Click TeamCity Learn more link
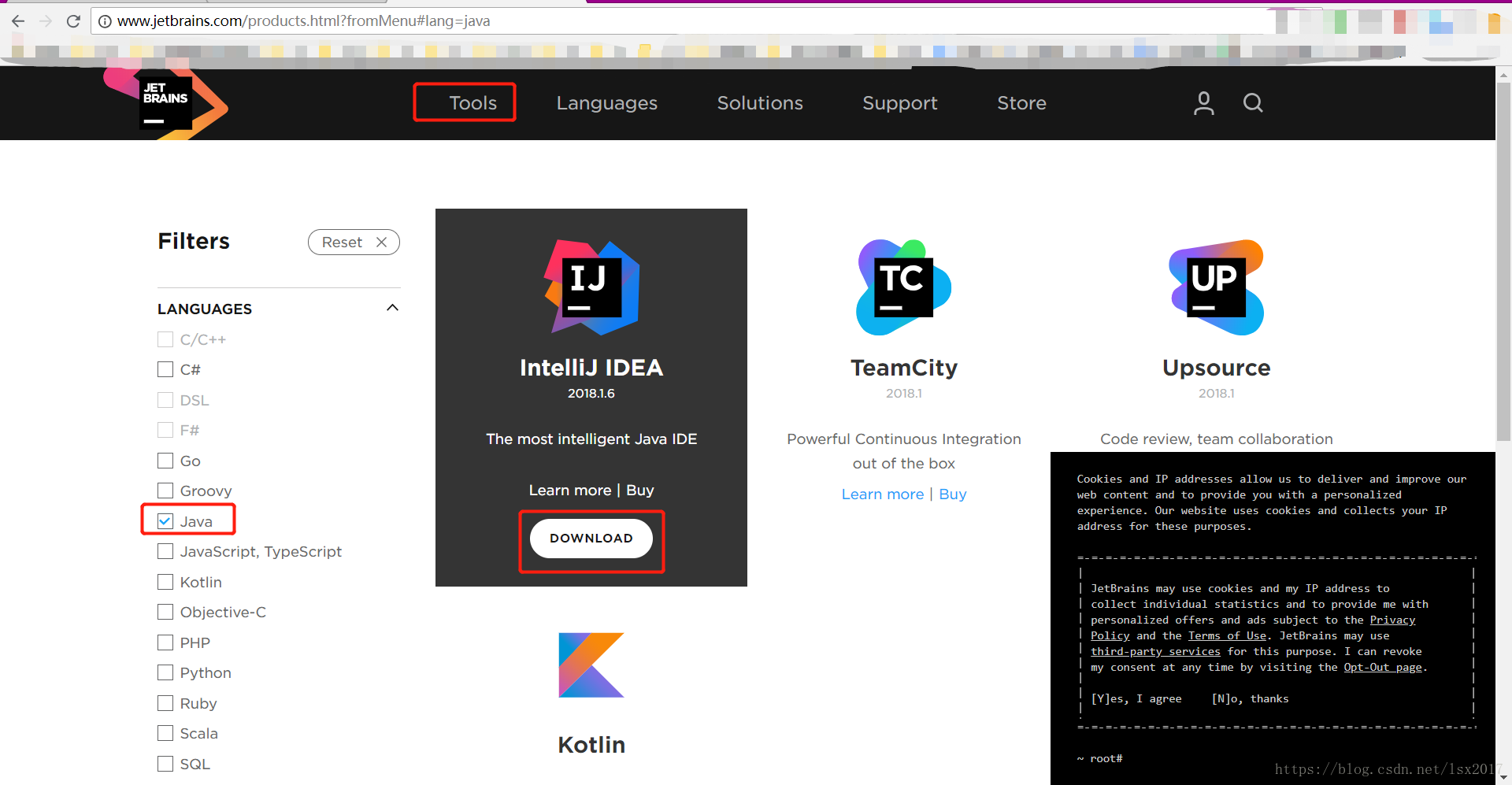Screen dimensions: 1512x785 [x=883, y=494]
